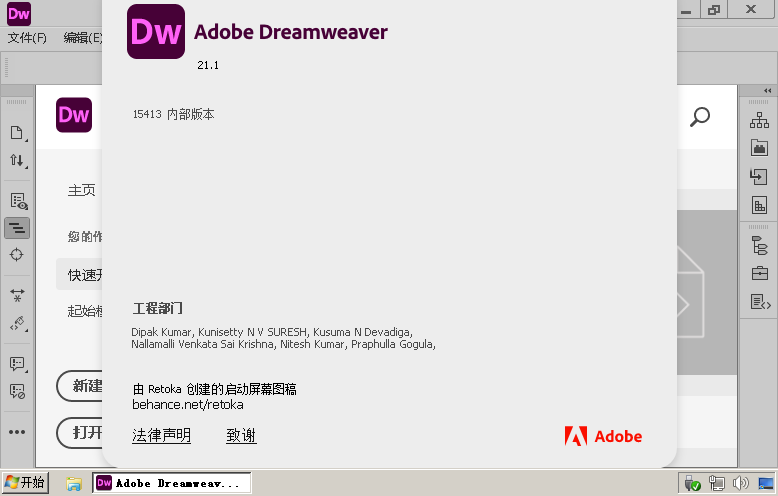Select the 起始模板 item in sidebar

coord(85,311)
